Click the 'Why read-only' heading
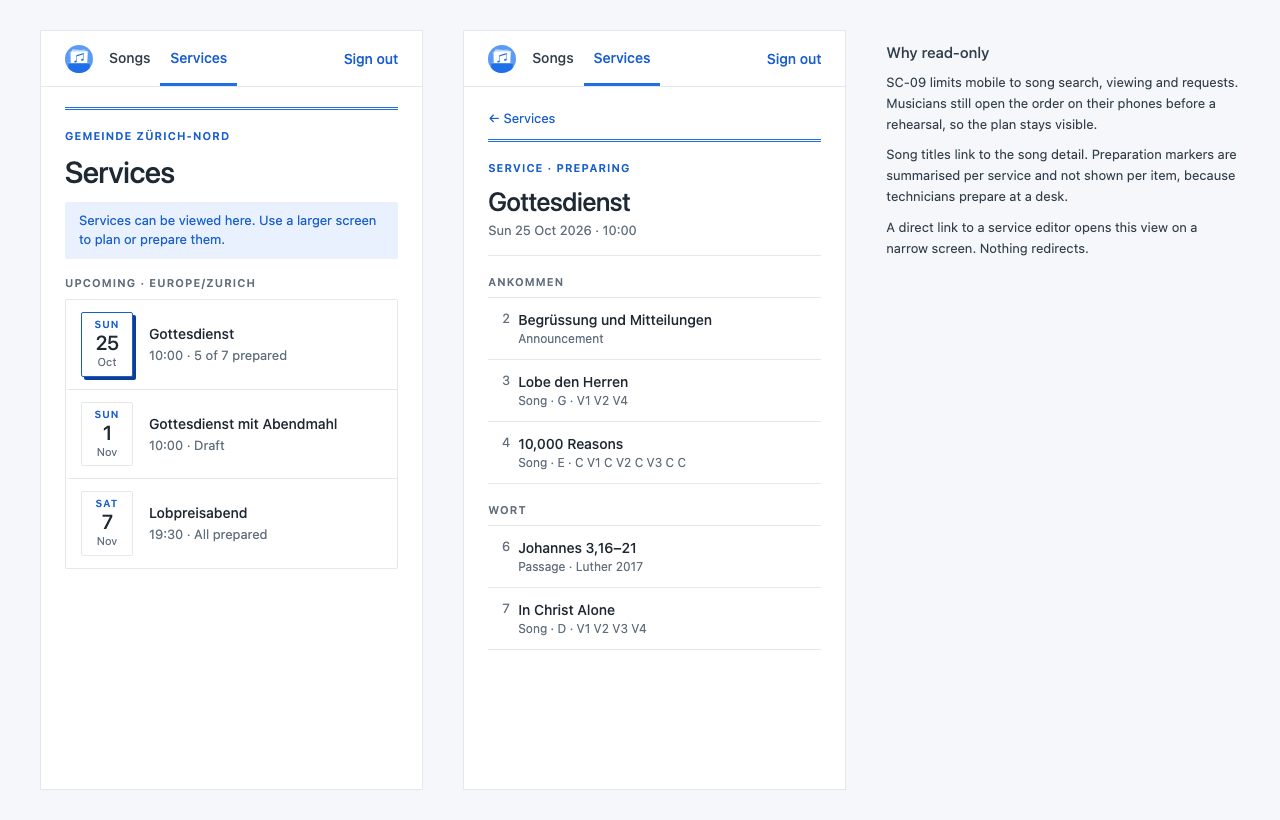Image resolution: width=1280 pixels, height=820 pixels. (x=937, y=53)
